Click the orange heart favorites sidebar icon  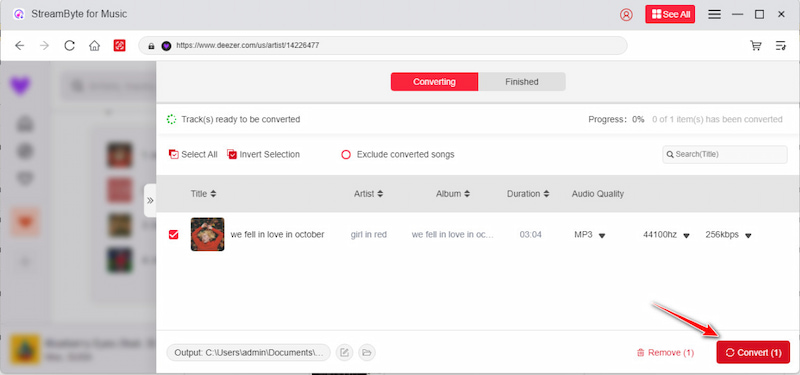25,222
